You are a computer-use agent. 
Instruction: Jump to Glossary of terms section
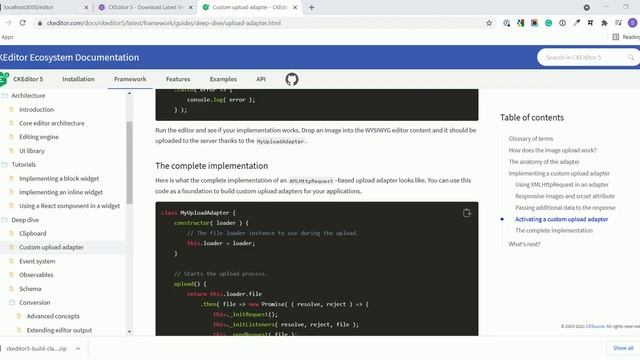[x=531, y=139]
